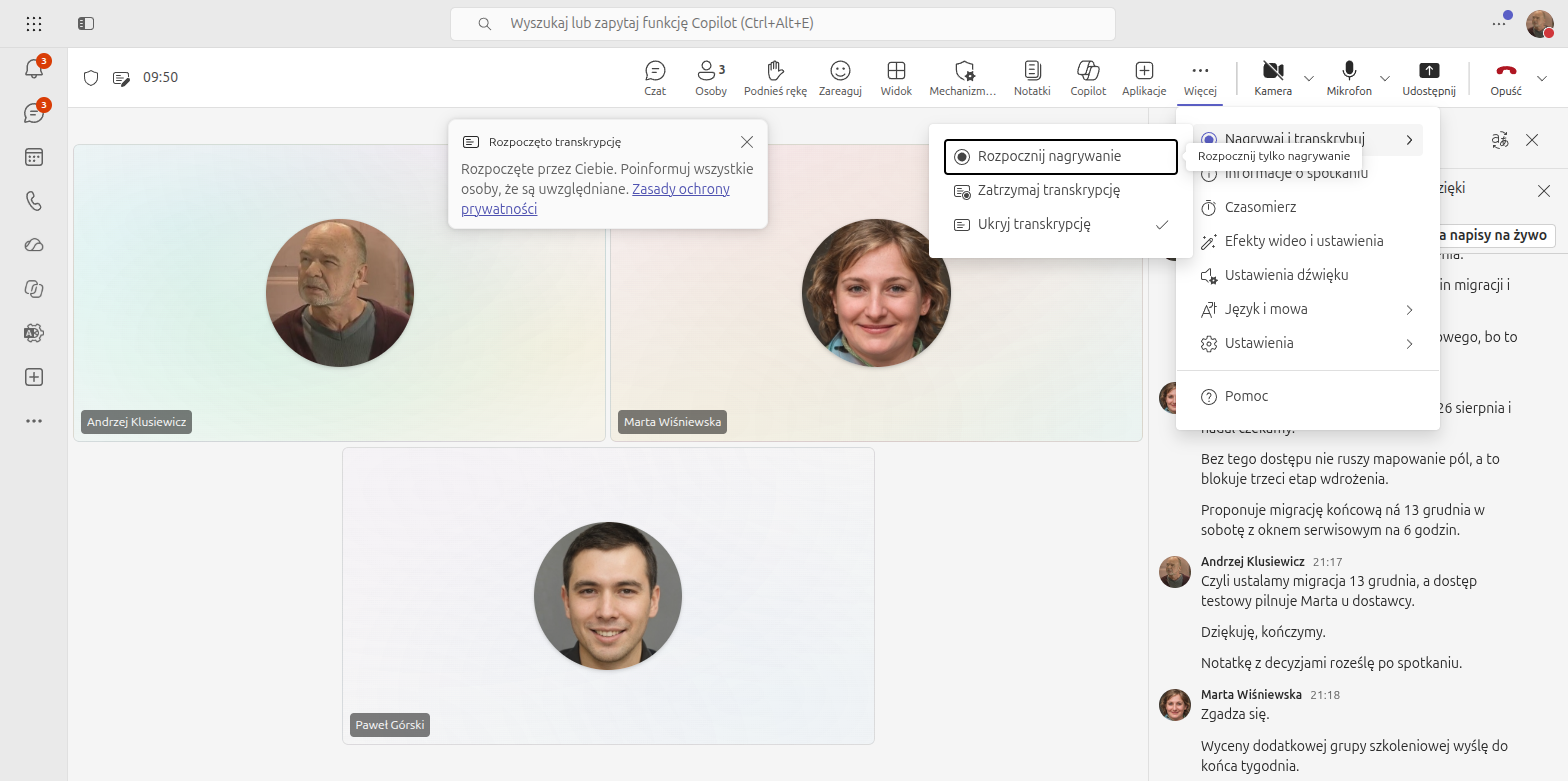This screenshot has width=1568, height=781.
Task: Show the Osoby participants panel
Action: 711,78
